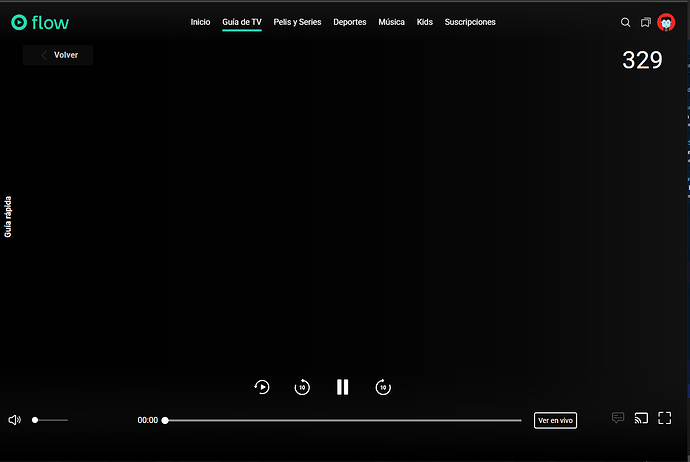Toggle subtitles with the caption icon
This screenshot has height=462, width=690.
(x=618, y=418)
